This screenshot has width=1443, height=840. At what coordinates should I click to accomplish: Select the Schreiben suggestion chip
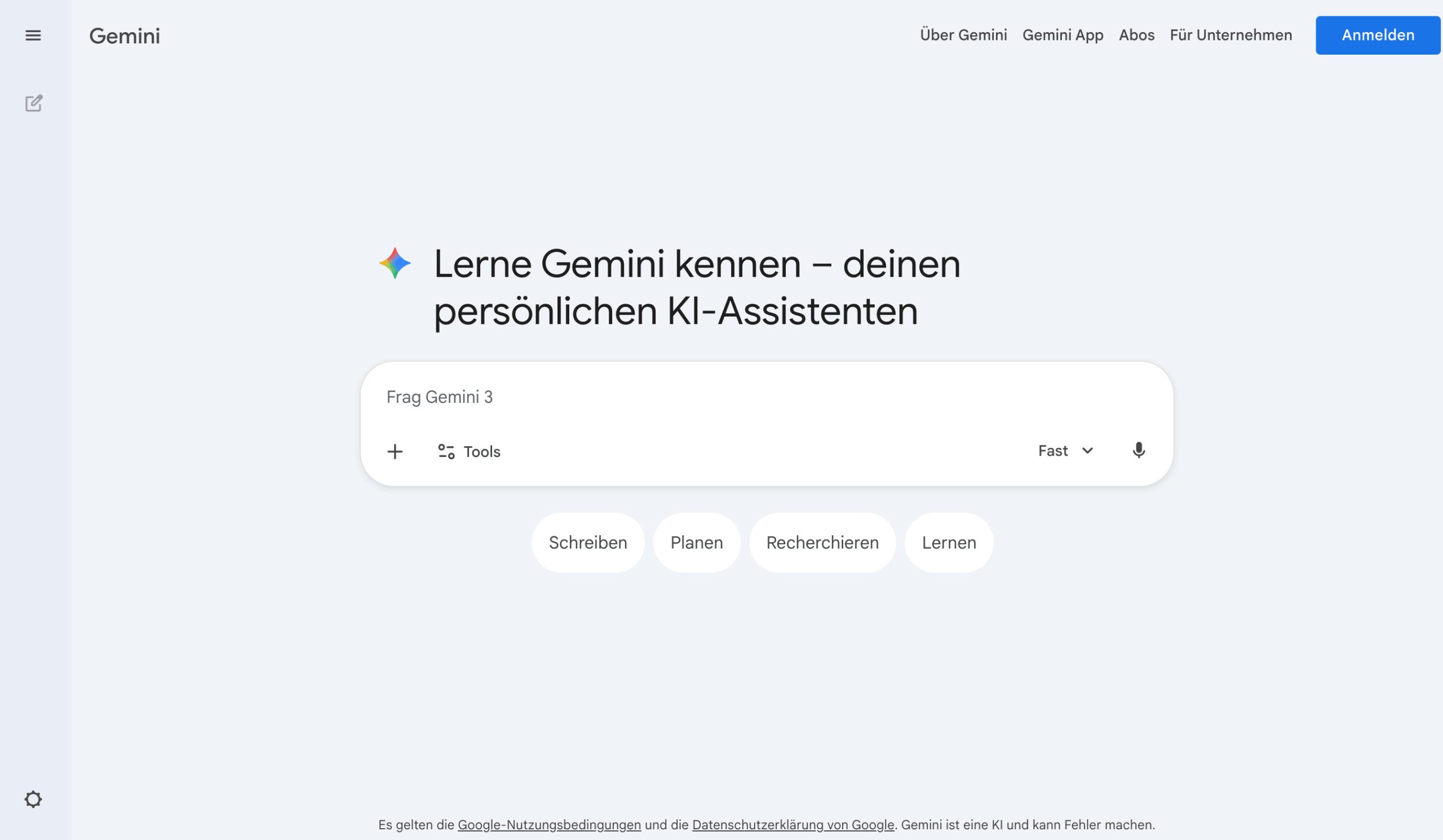[x=587, y=543]
